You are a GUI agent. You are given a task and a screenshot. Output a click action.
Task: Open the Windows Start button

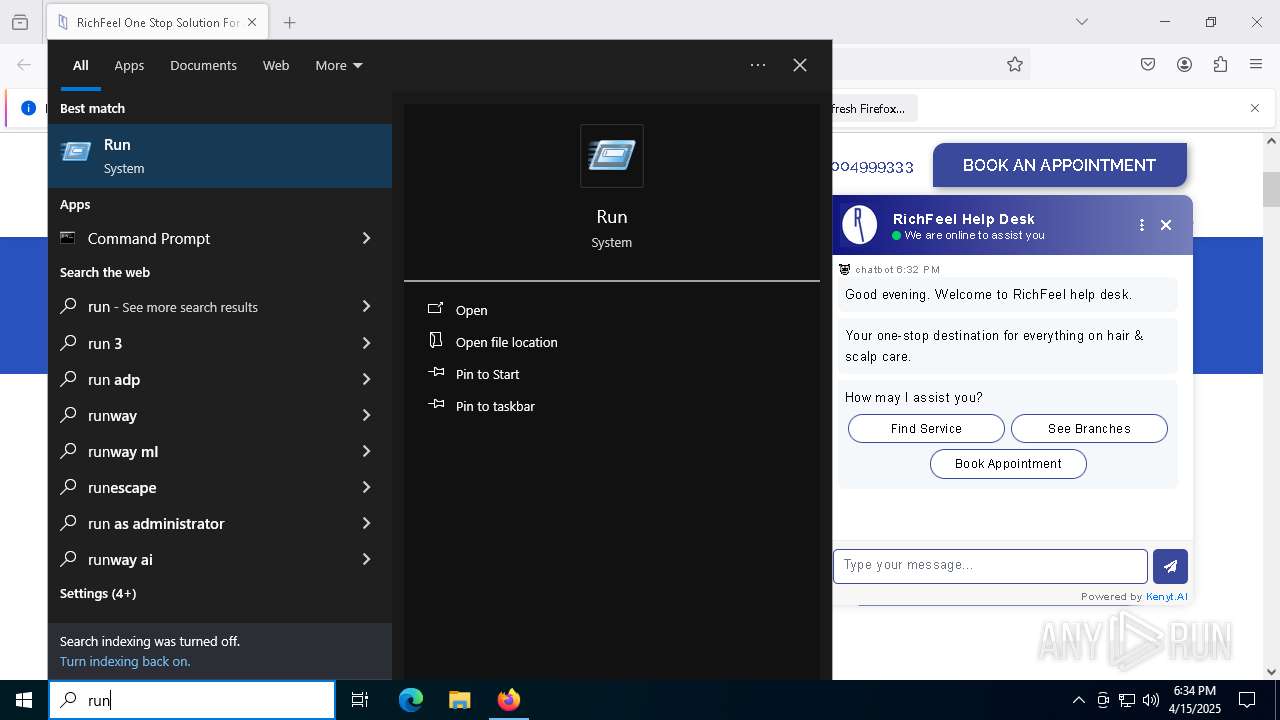pyautogui.click(x=24, y=700)
